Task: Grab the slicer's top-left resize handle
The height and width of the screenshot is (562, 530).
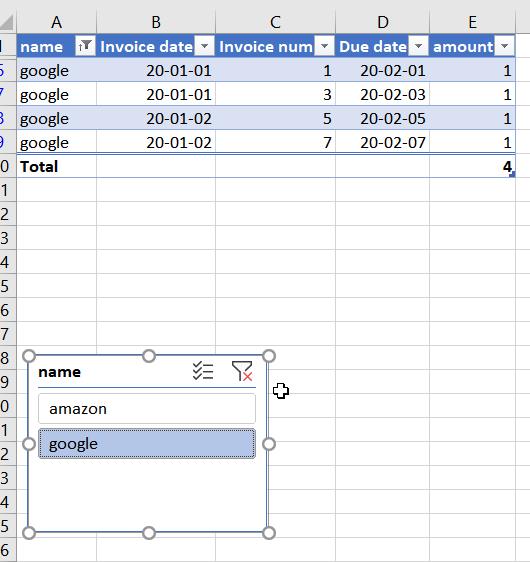Action: click(x=29, y=356)
